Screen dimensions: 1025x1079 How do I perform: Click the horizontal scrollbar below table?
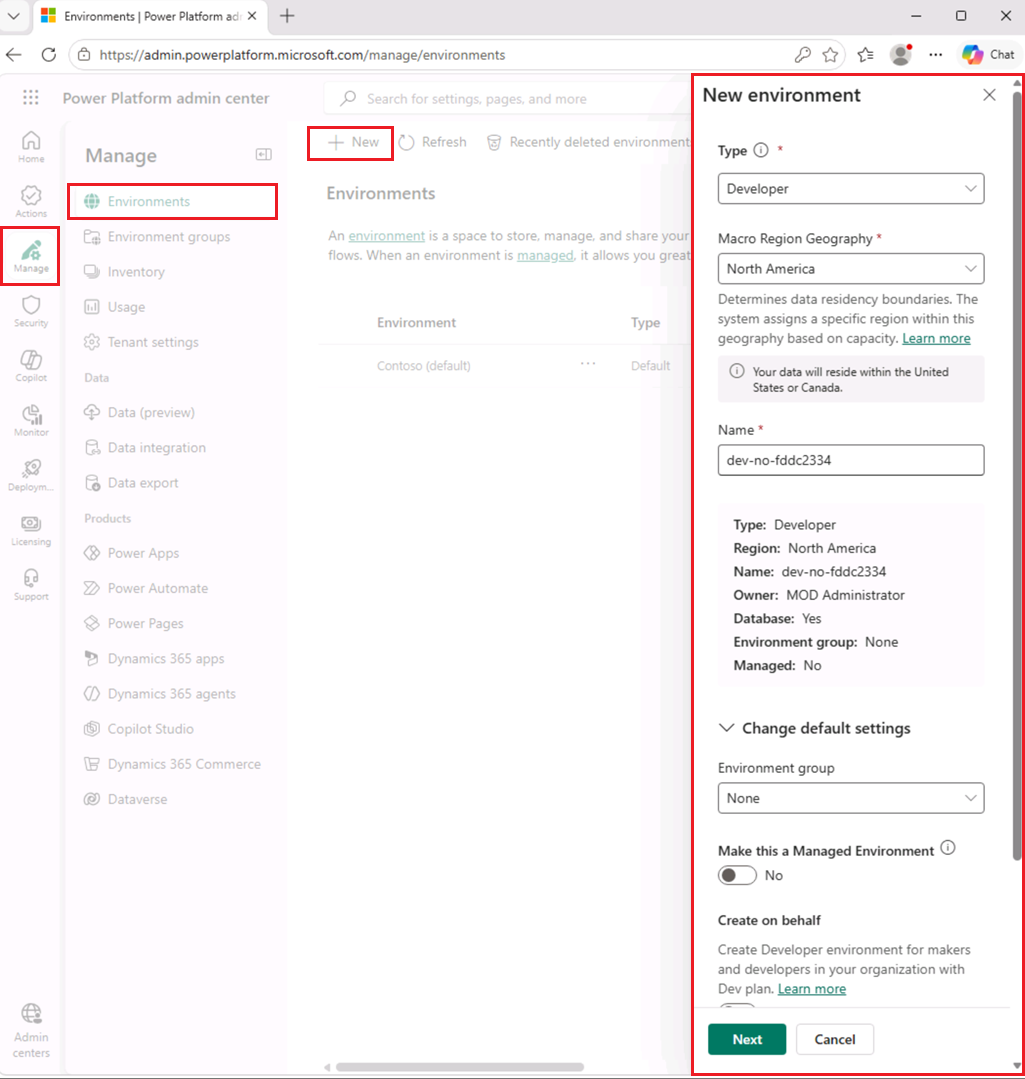click(x=460, y=1067)
